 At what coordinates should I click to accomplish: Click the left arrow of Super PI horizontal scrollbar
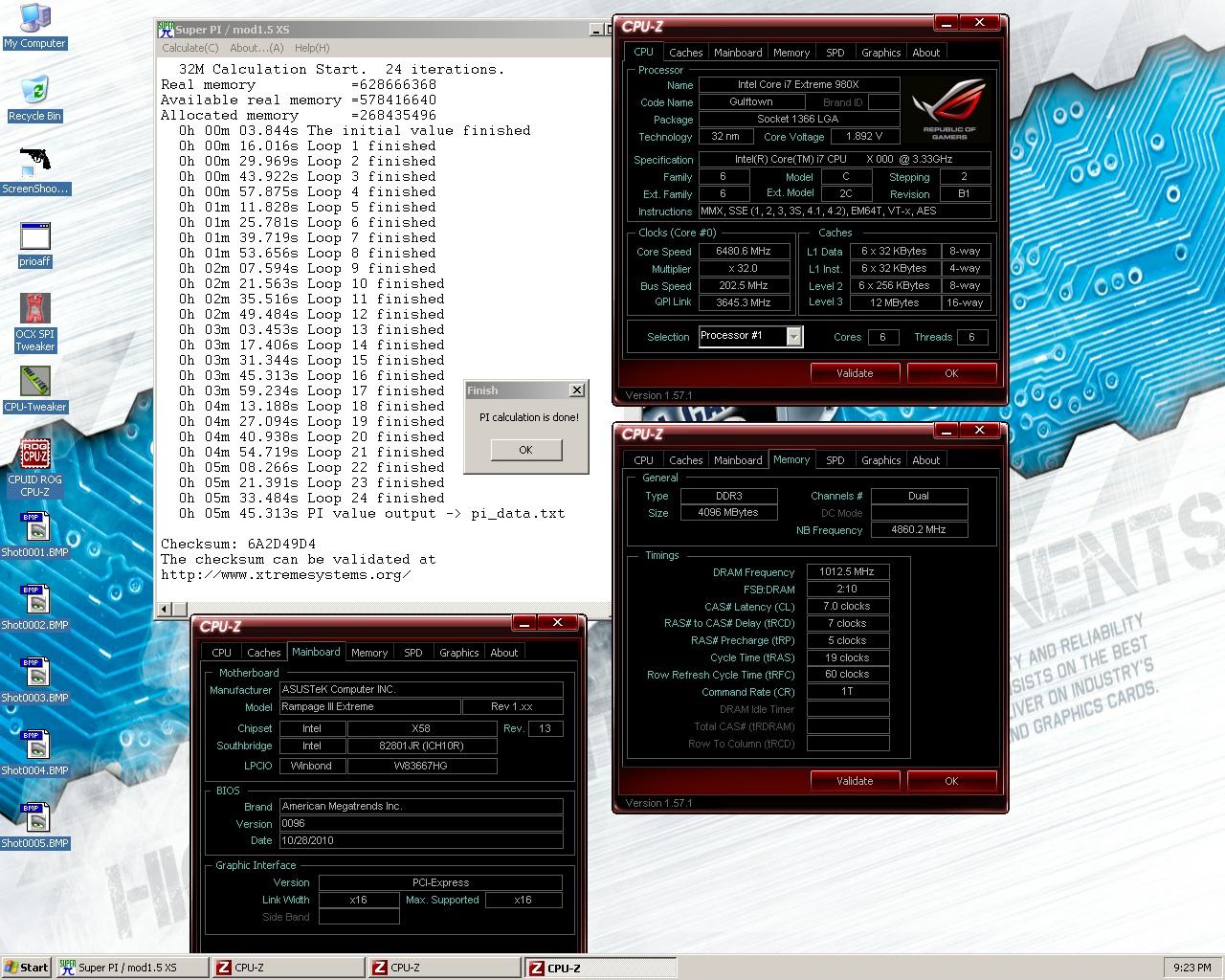165,609
